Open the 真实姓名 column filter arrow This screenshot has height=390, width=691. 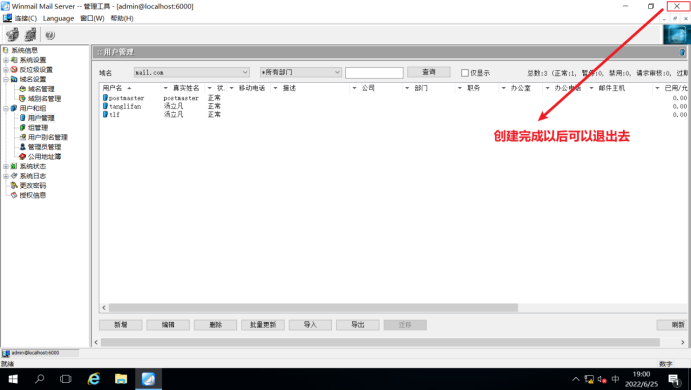click(x=166, y=89)
